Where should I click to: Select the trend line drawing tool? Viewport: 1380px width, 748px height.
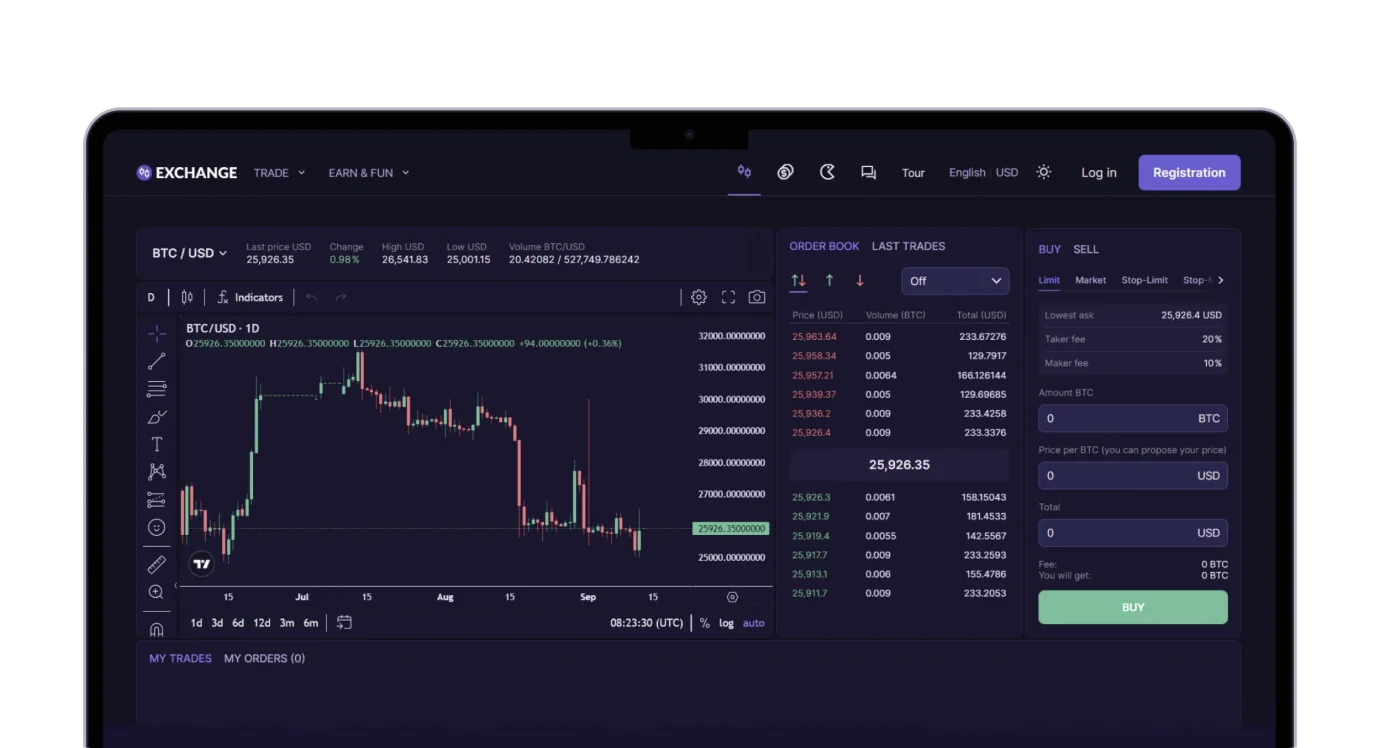pyautogui.click(x=156, y=361)
